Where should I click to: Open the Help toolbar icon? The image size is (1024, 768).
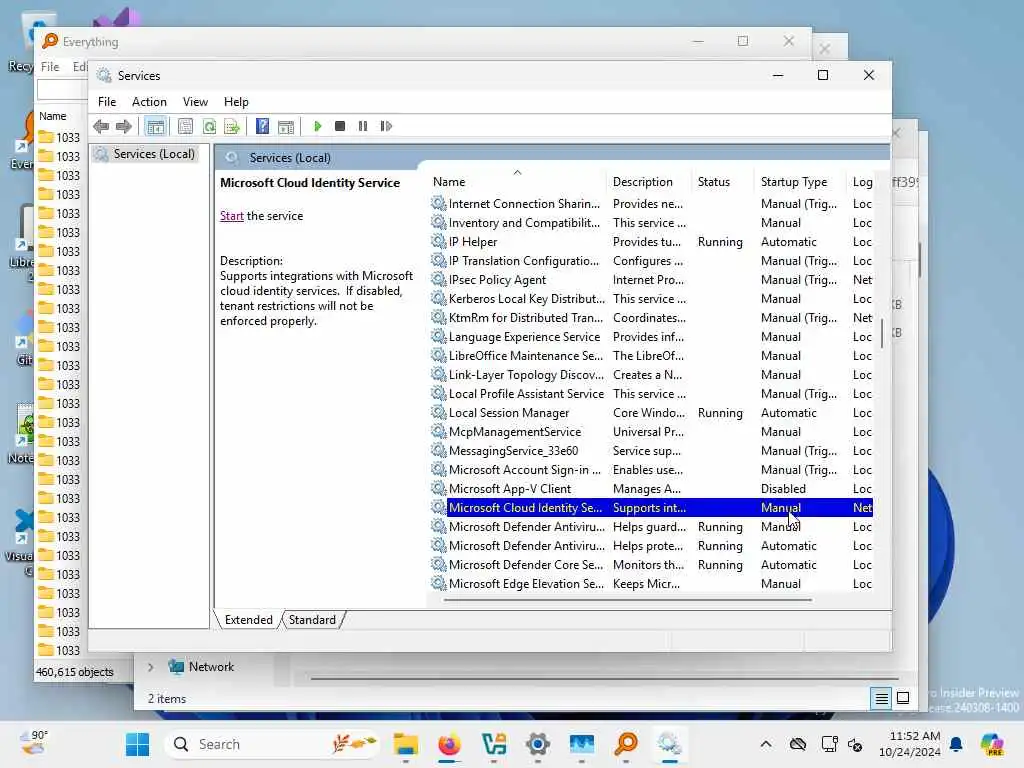263,126
